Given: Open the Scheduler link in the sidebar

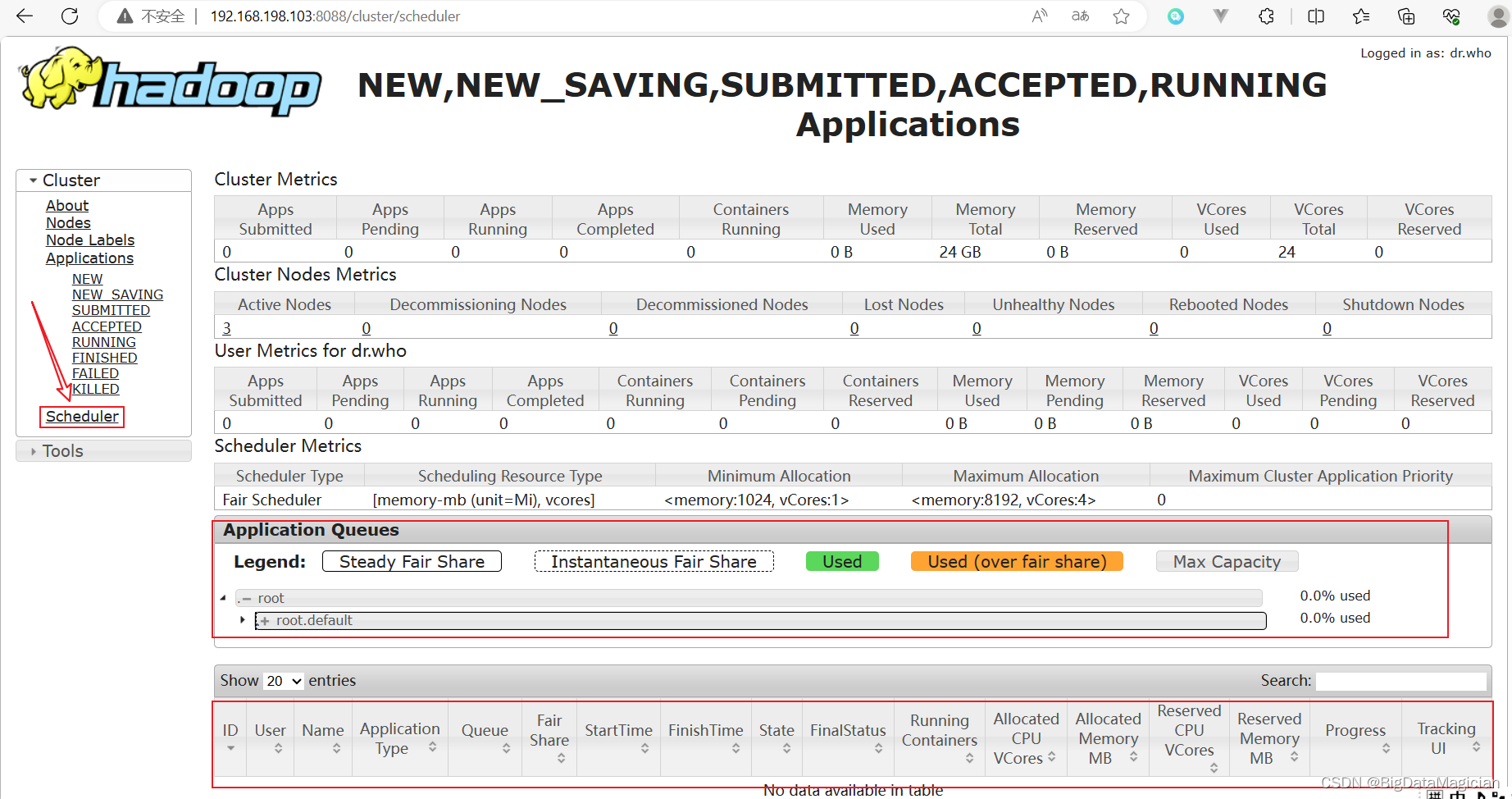Looking at the screenshot, I should click(x=82, y=417).
